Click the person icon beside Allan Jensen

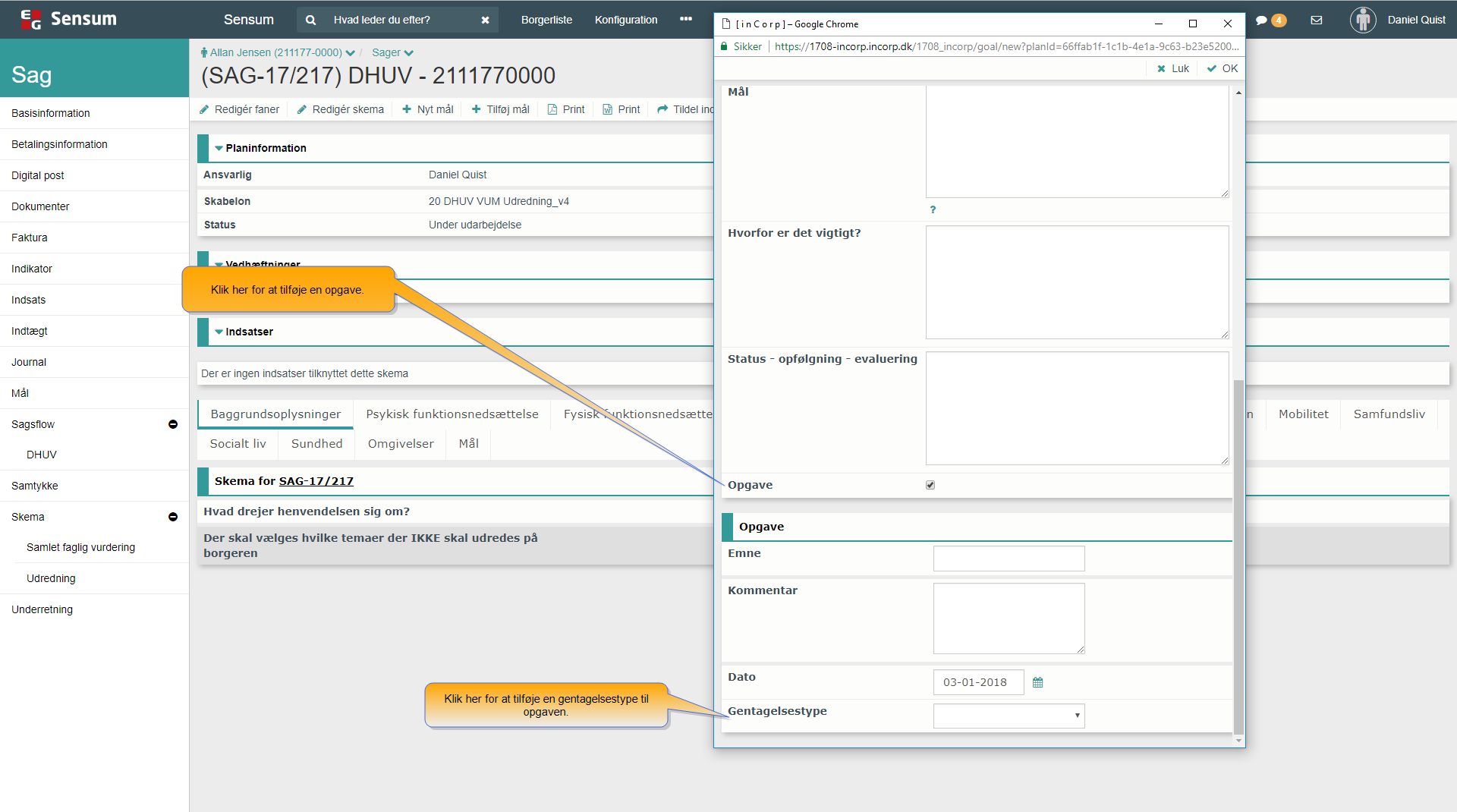click(x=204, y=52)
